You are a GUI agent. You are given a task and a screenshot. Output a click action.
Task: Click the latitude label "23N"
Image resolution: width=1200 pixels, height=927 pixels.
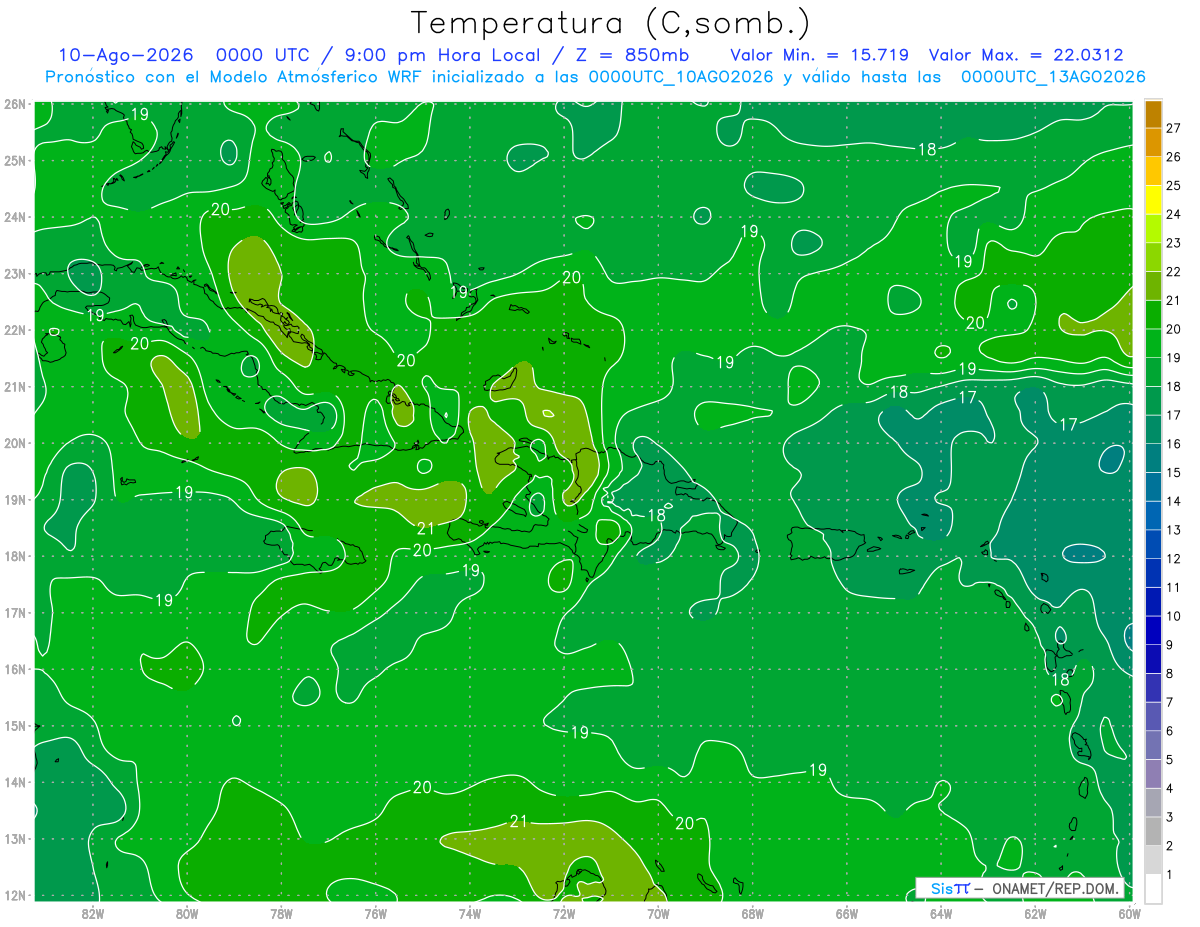(15, 274)
